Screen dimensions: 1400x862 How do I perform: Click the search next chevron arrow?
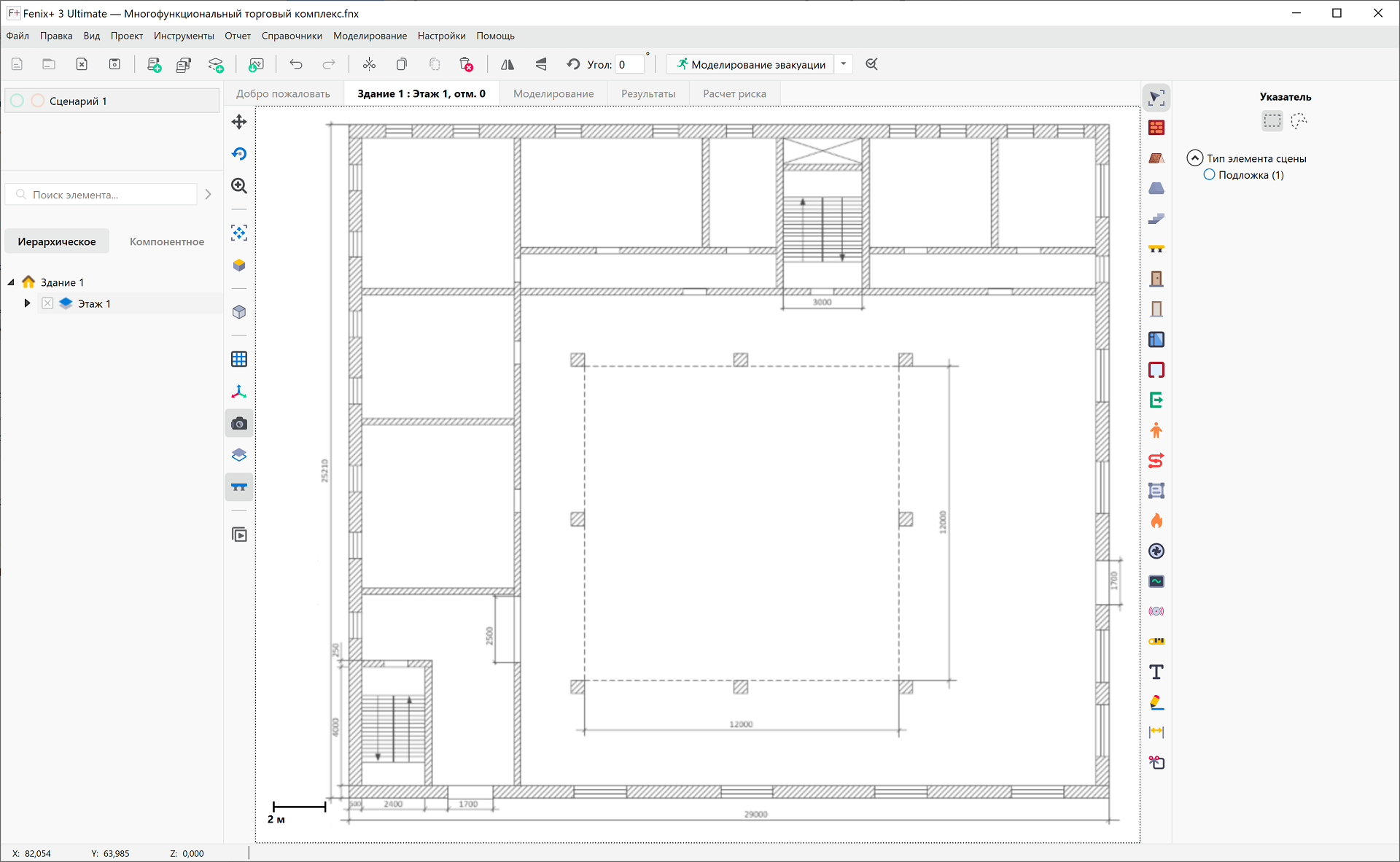tap(209, 194)
